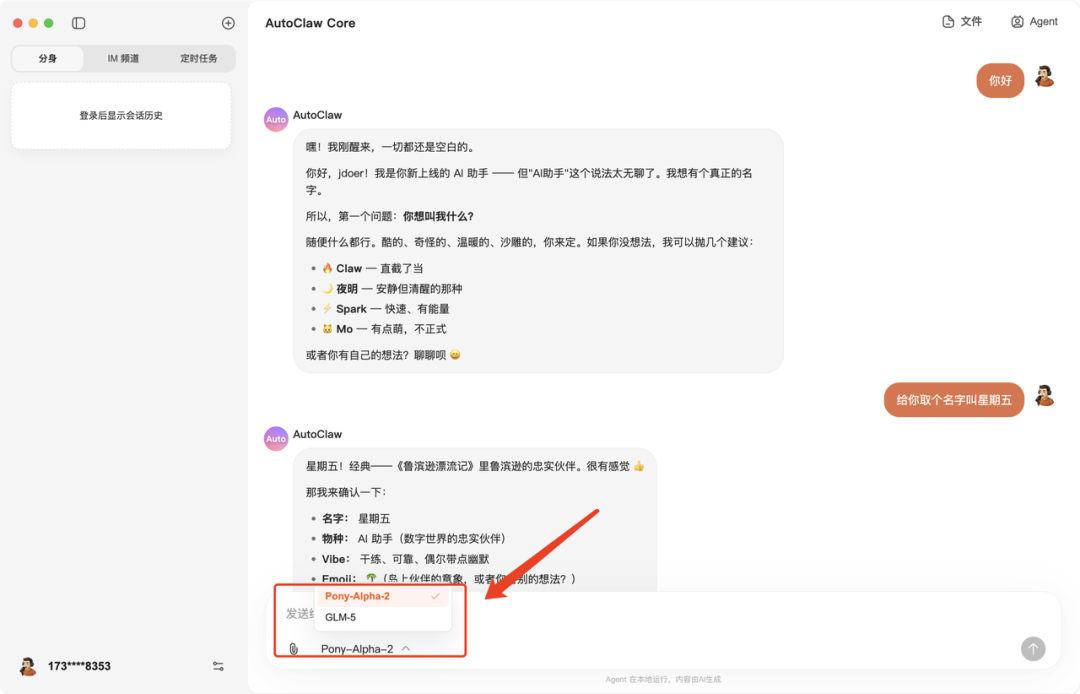
Task: Start a new conversation with the plus icon
Action: point(228,22)
